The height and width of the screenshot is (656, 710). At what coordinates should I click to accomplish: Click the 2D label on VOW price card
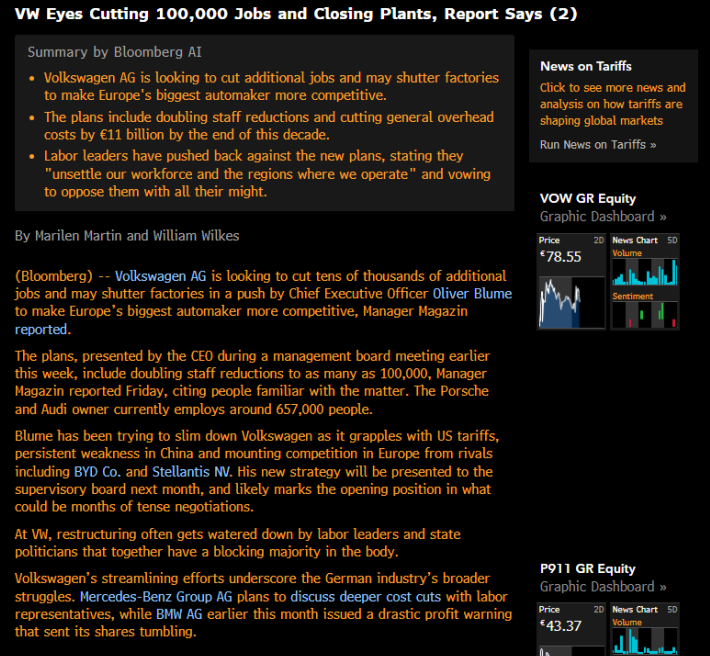[x=599, y=240]
